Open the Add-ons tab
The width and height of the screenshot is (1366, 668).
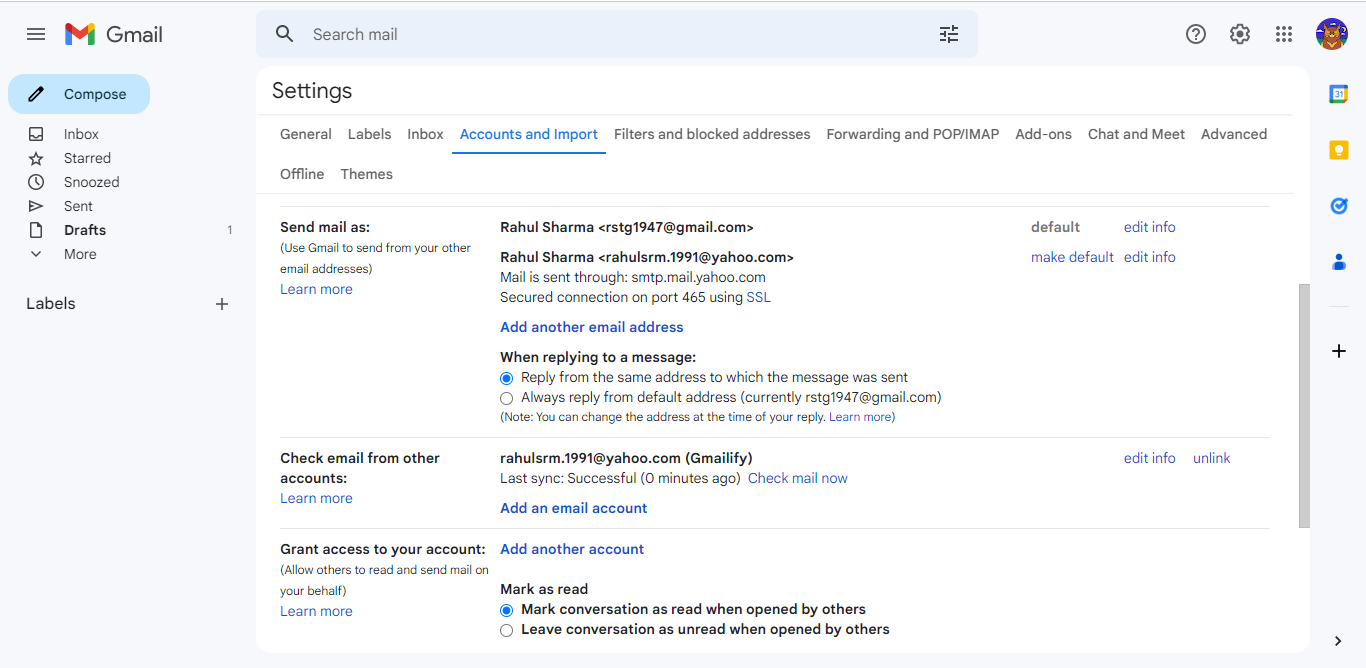[x=1044, y=134]
